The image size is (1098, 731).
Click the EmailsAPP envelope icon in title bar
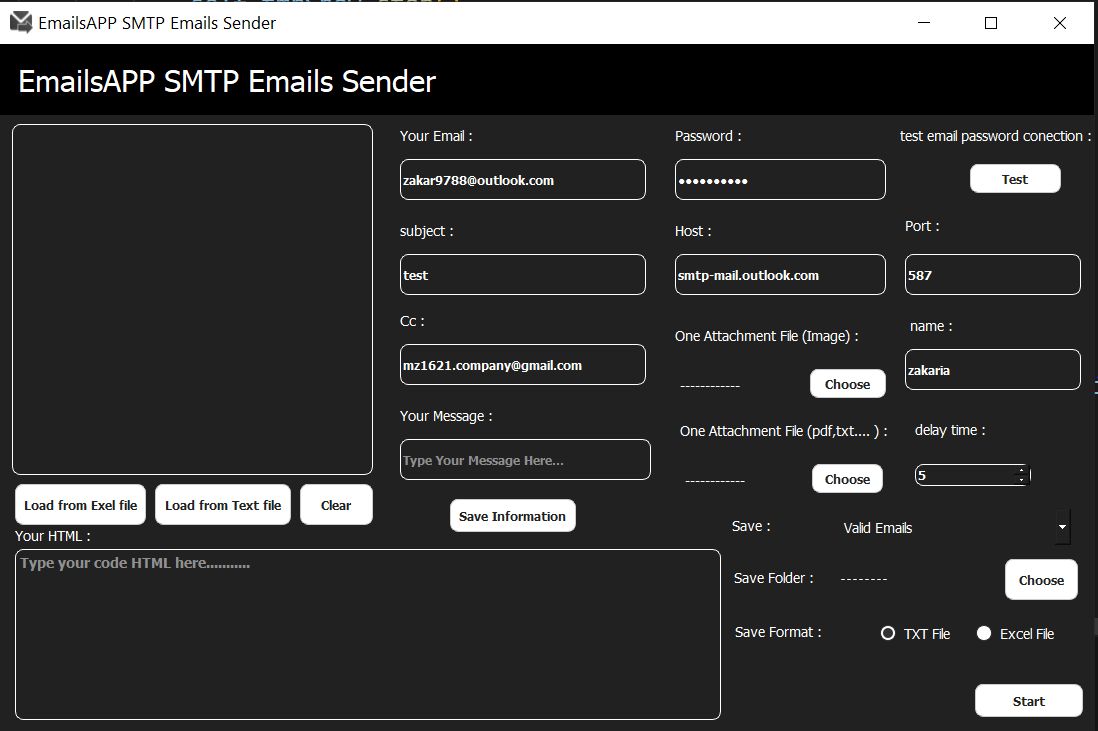pos(21,22)
